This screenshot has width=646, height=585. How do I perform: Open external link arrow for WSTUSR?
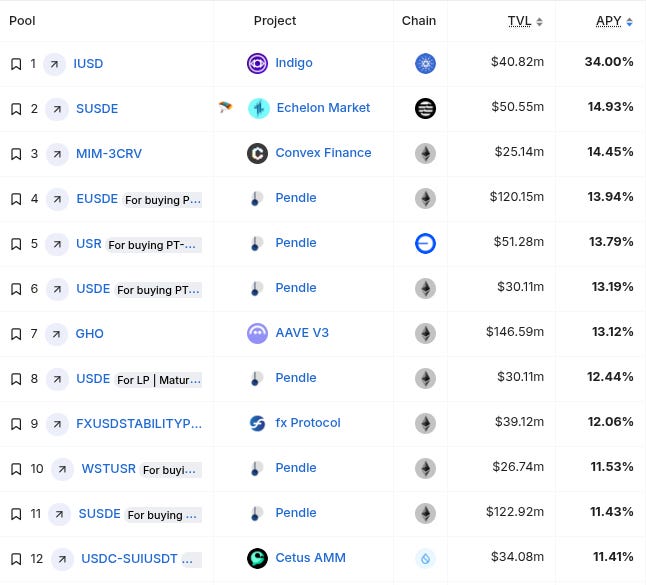62,469
